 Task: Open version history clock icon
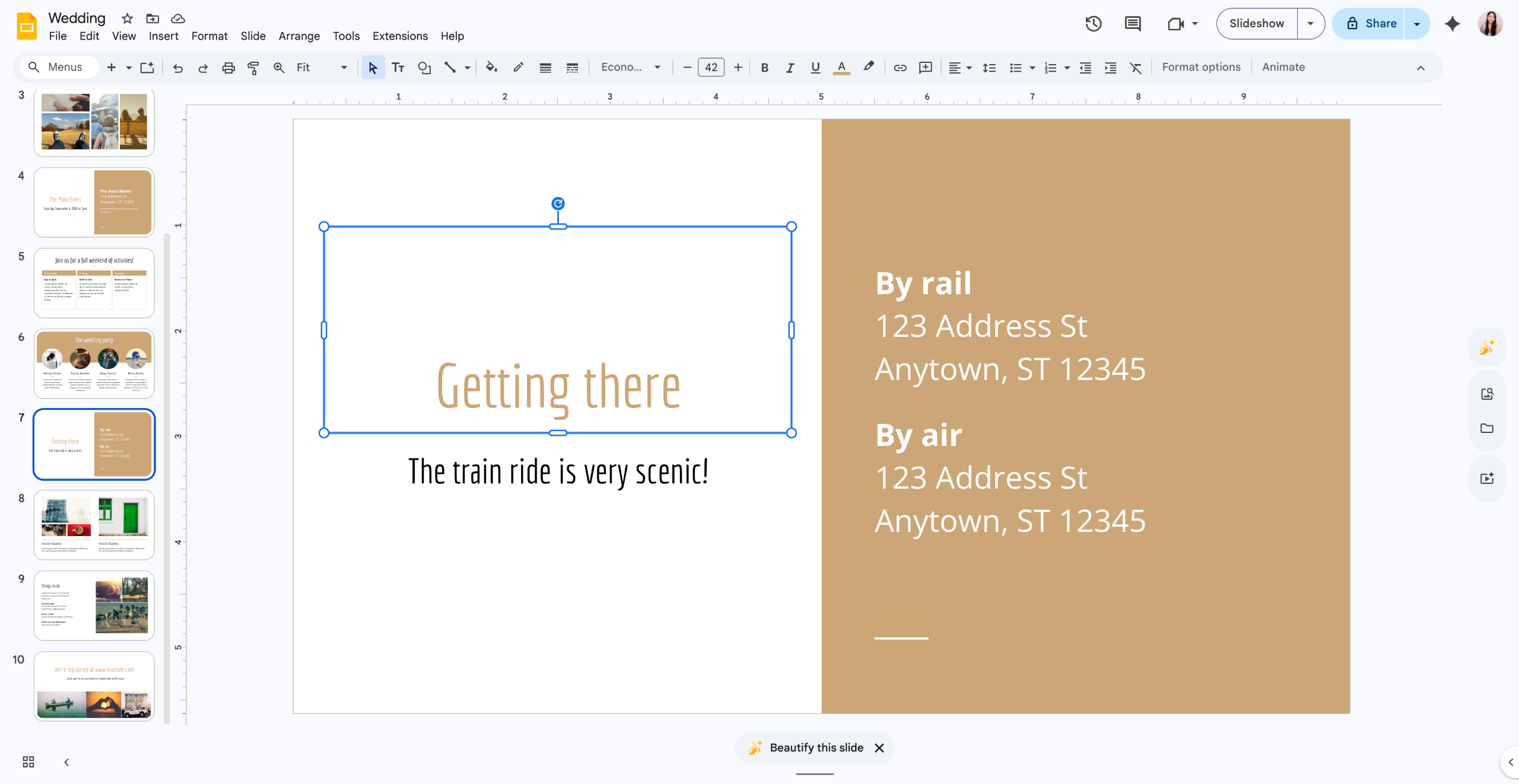coord(1094,24)
